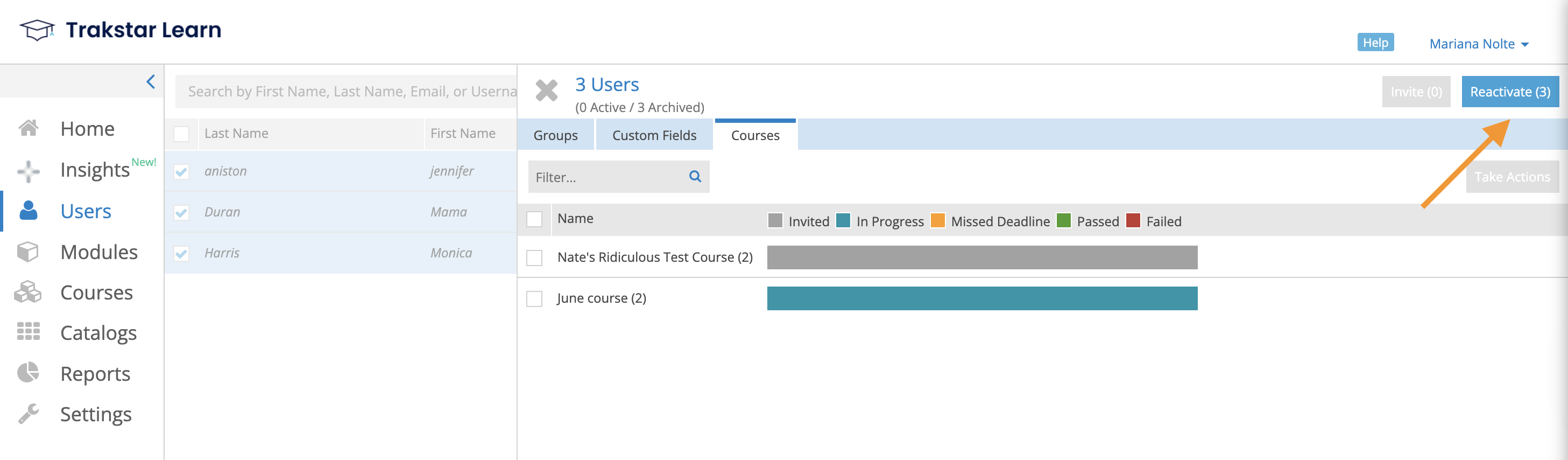Uncheck the Harris user checkbox
This screenshot has width=1568, height=460.
pyautogui.click(x=181, y=253)
